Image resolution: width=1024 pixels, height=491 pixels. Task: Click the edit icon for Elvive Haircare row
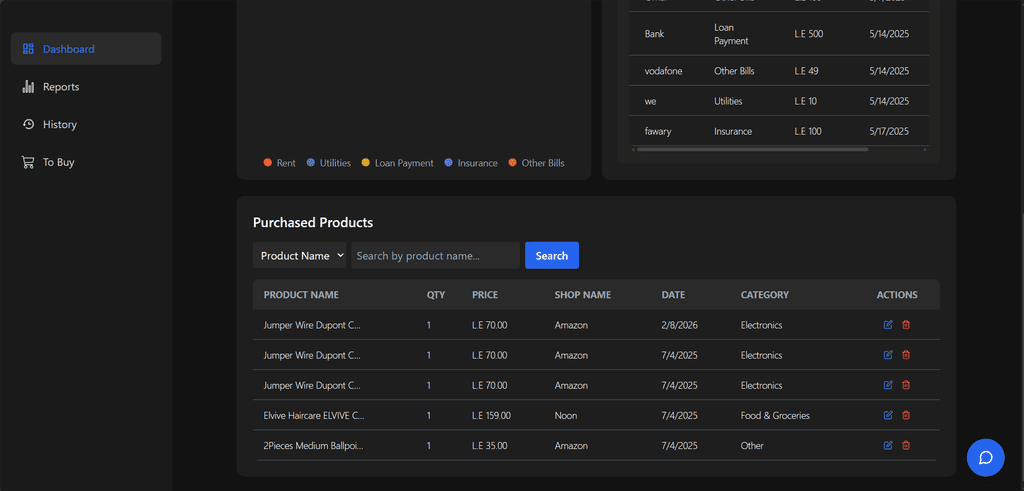[x=888, y=415]
